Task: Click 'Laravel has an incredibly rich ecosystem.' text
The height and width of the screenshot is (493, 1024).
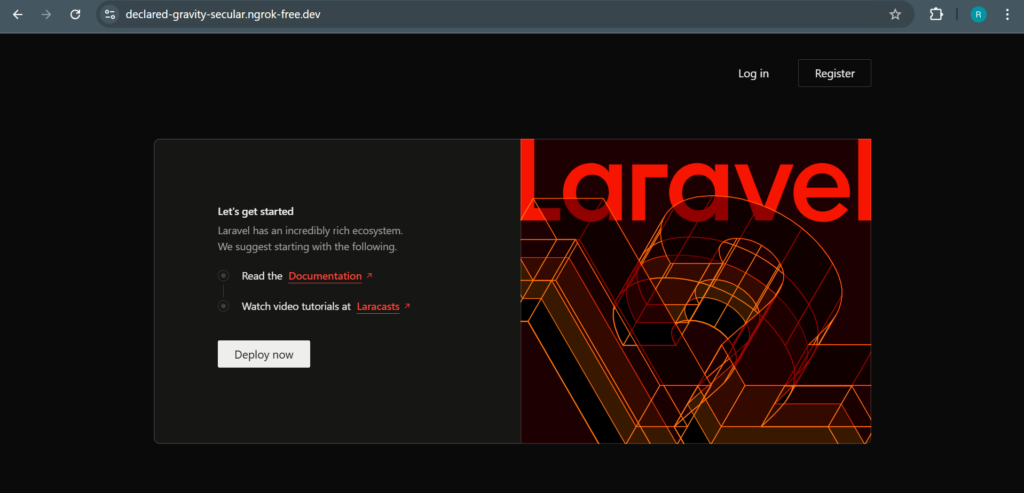Action: (310, 231)
